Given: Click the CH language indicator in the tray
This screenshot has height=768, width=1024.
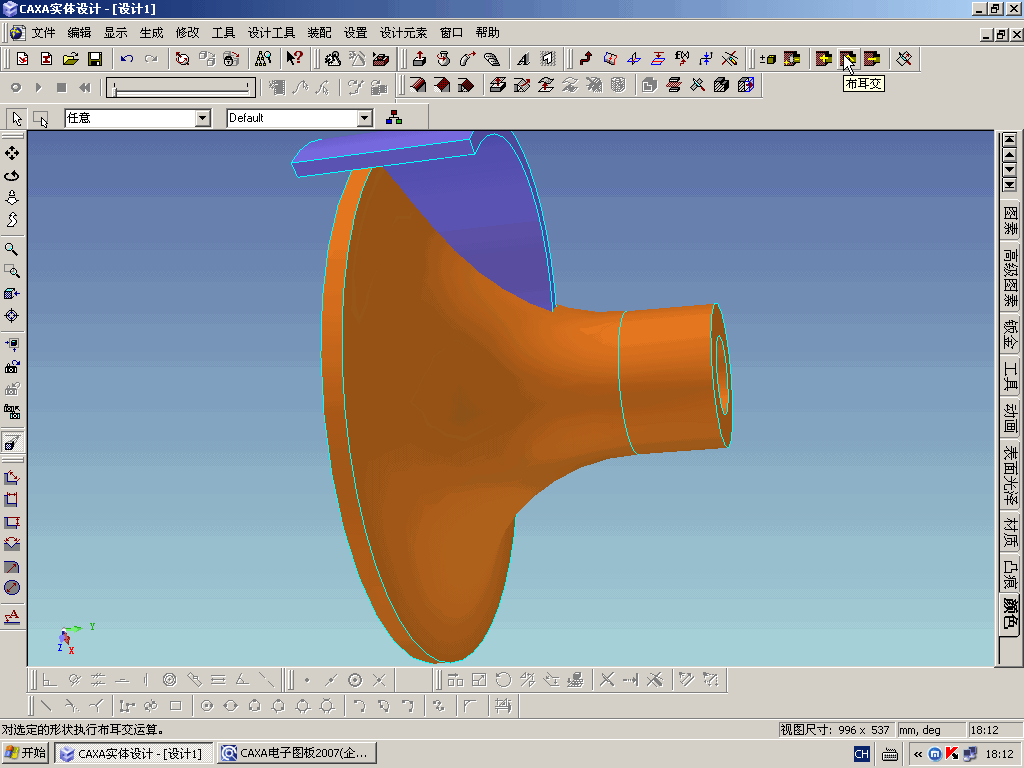Looking at the screenshot, I should [861, 754].
